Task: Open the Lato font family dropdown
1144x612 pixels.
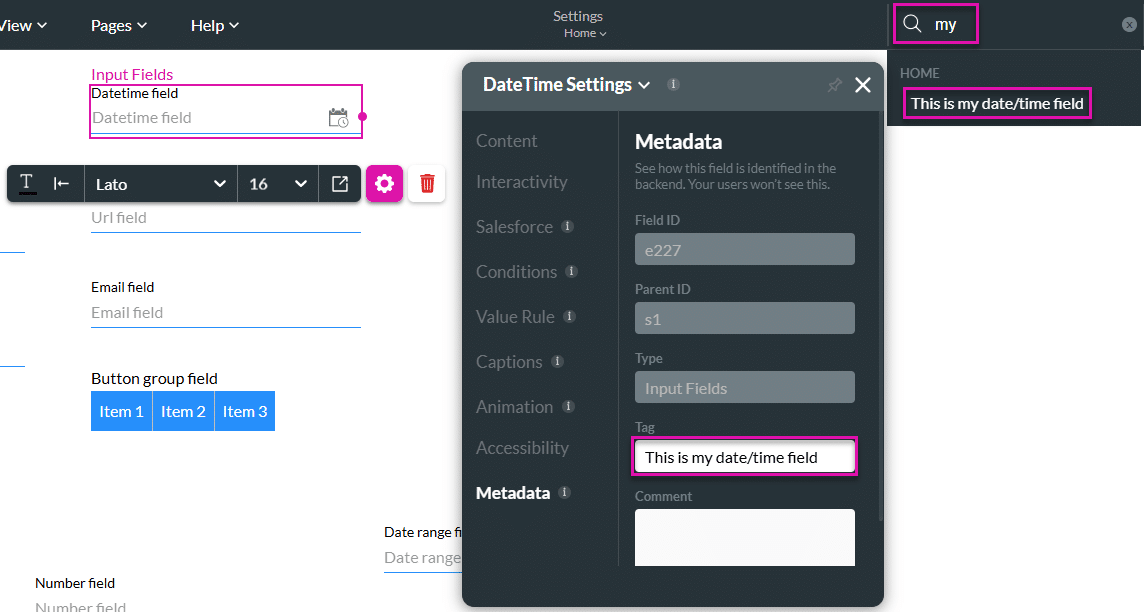Action: 161,184
